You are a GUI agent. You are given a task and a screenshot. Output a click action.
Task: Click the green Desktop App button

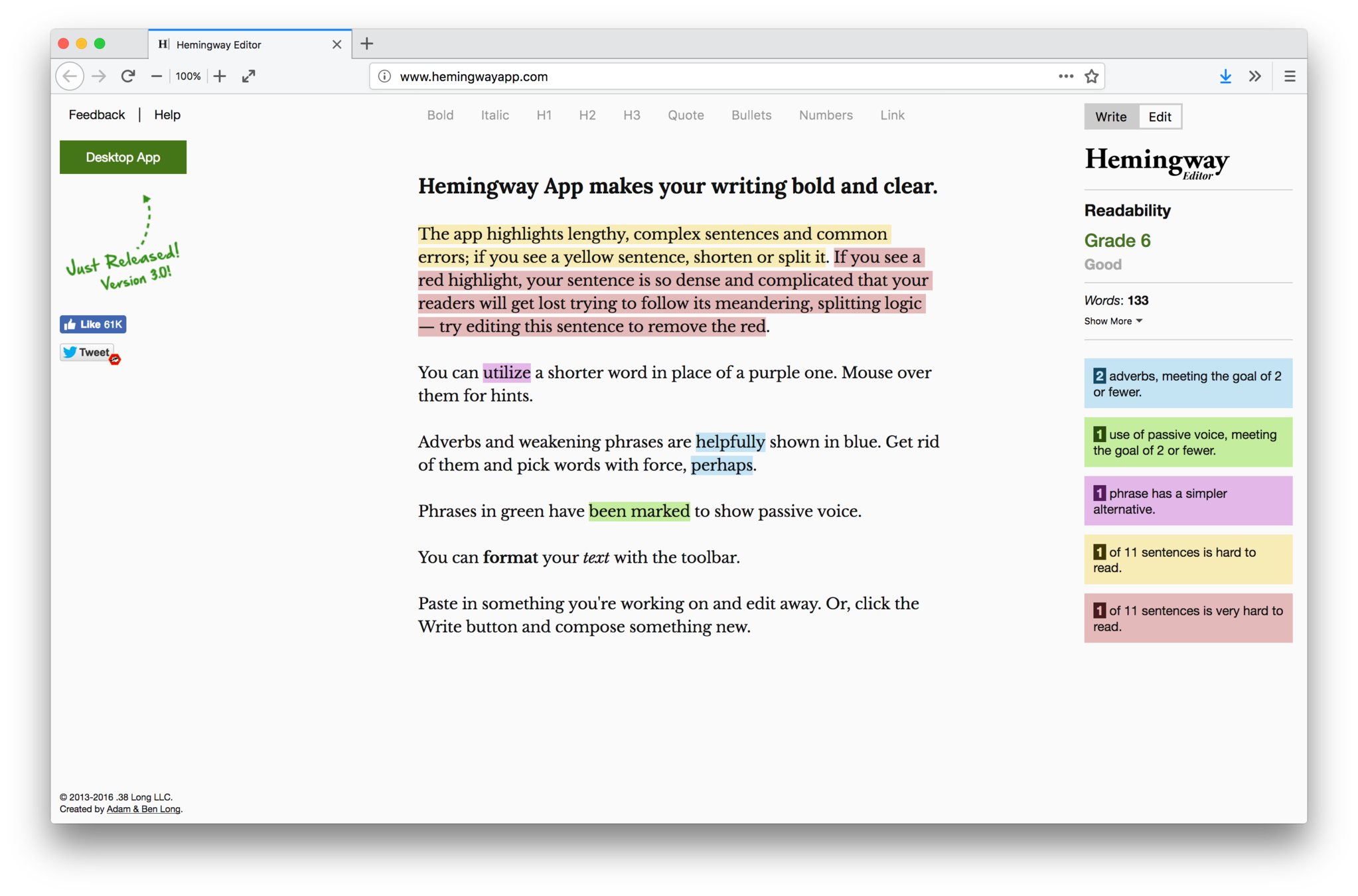tap(123, 157)
